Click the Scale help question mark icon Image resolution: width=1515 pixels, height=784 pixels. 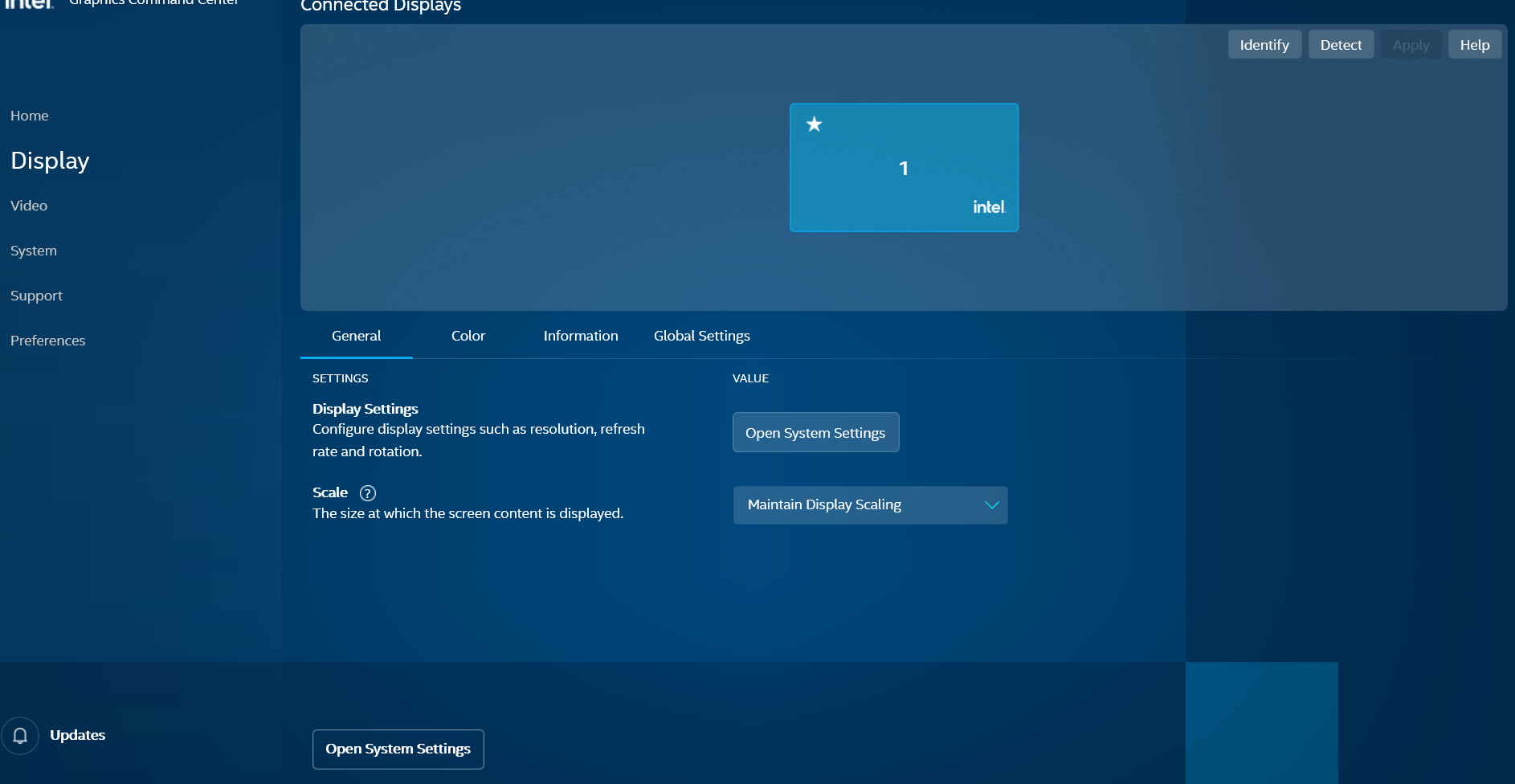[x=368, y=493]
